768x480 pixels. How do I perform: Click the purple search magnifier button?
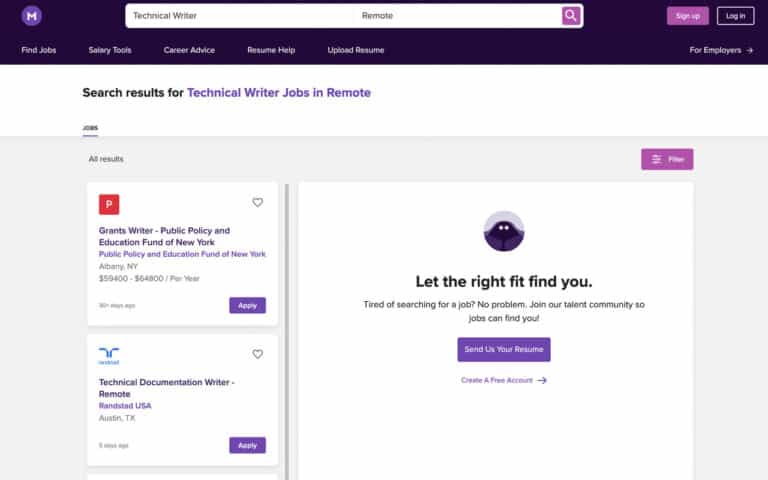[x=571, y=16]
